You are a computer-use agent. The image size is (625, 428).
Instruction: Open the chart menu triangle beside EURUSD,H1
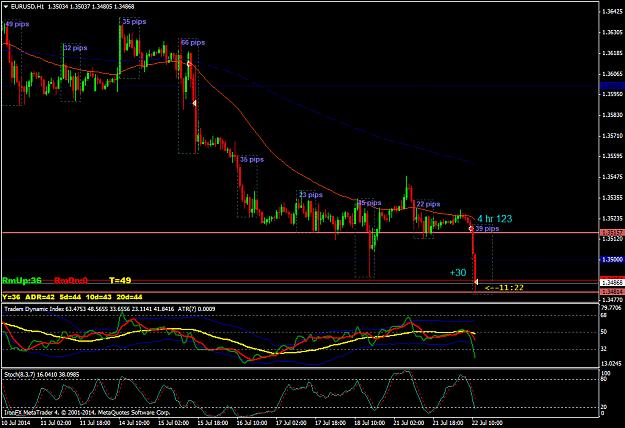pyautogui.click(x=6, y=7)
